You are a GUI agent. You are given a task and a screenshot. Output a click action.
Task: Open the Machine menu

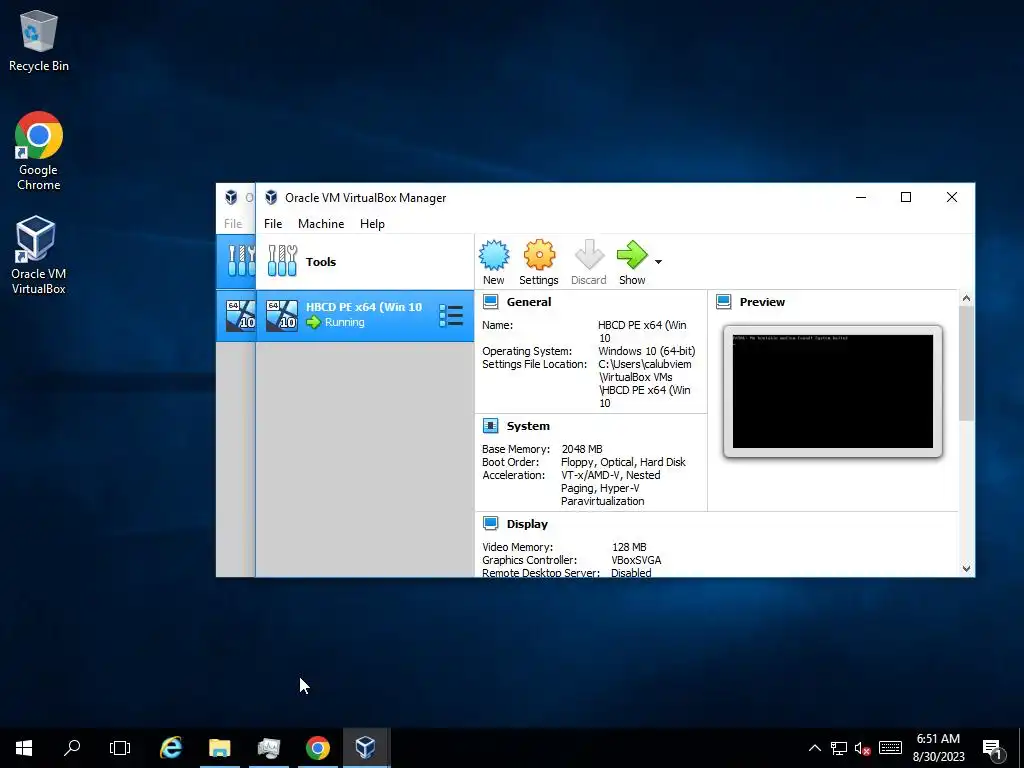pos(321,223)
